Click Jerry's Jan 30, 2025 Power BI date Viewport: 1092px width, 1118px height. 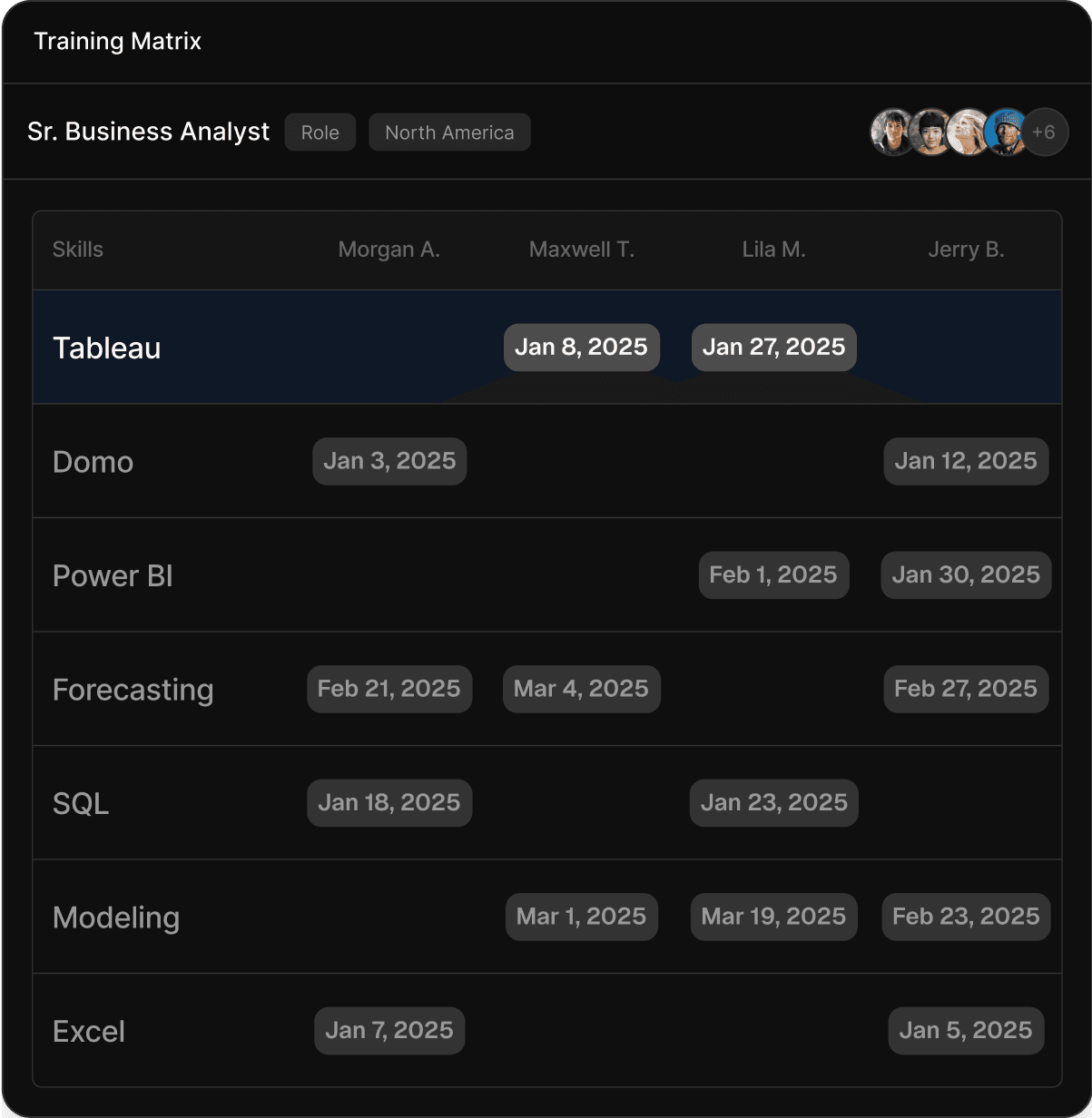(966, 574)
